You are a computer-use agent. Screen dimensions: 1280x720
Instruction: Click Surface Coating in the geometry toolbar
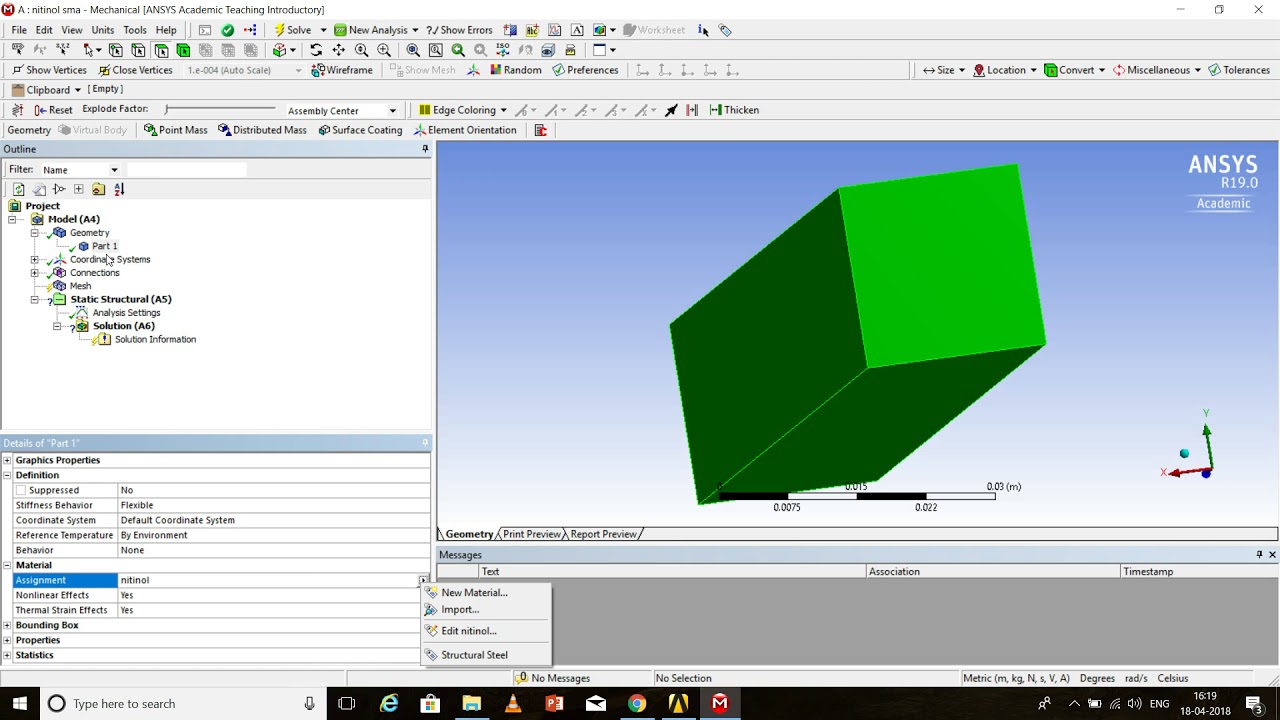click(x=360, y=130)
